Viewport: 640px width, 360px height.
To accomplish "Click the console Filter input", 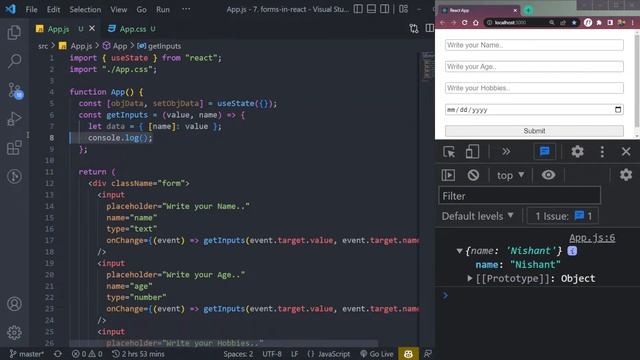I will [520, 196].
